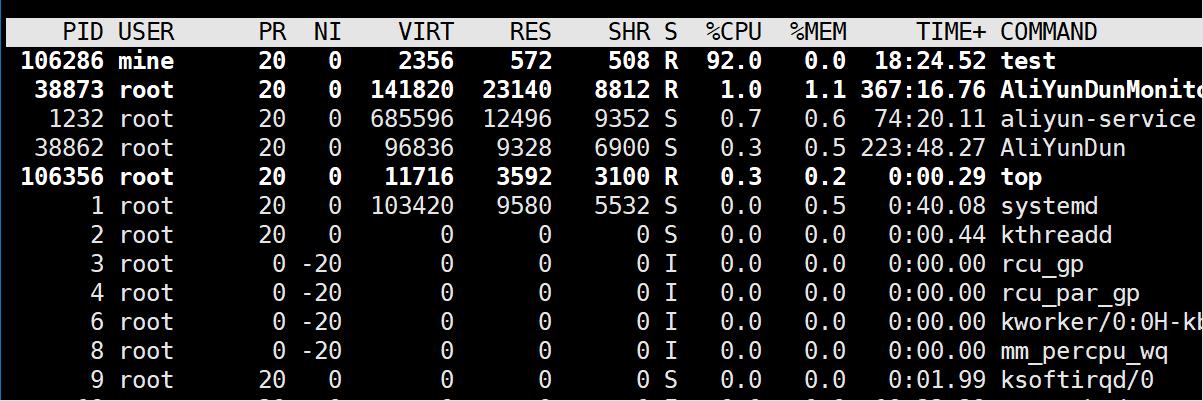Click virtual memory value 685596
The width and height of the screenshot is (1203, 401).
411,119
